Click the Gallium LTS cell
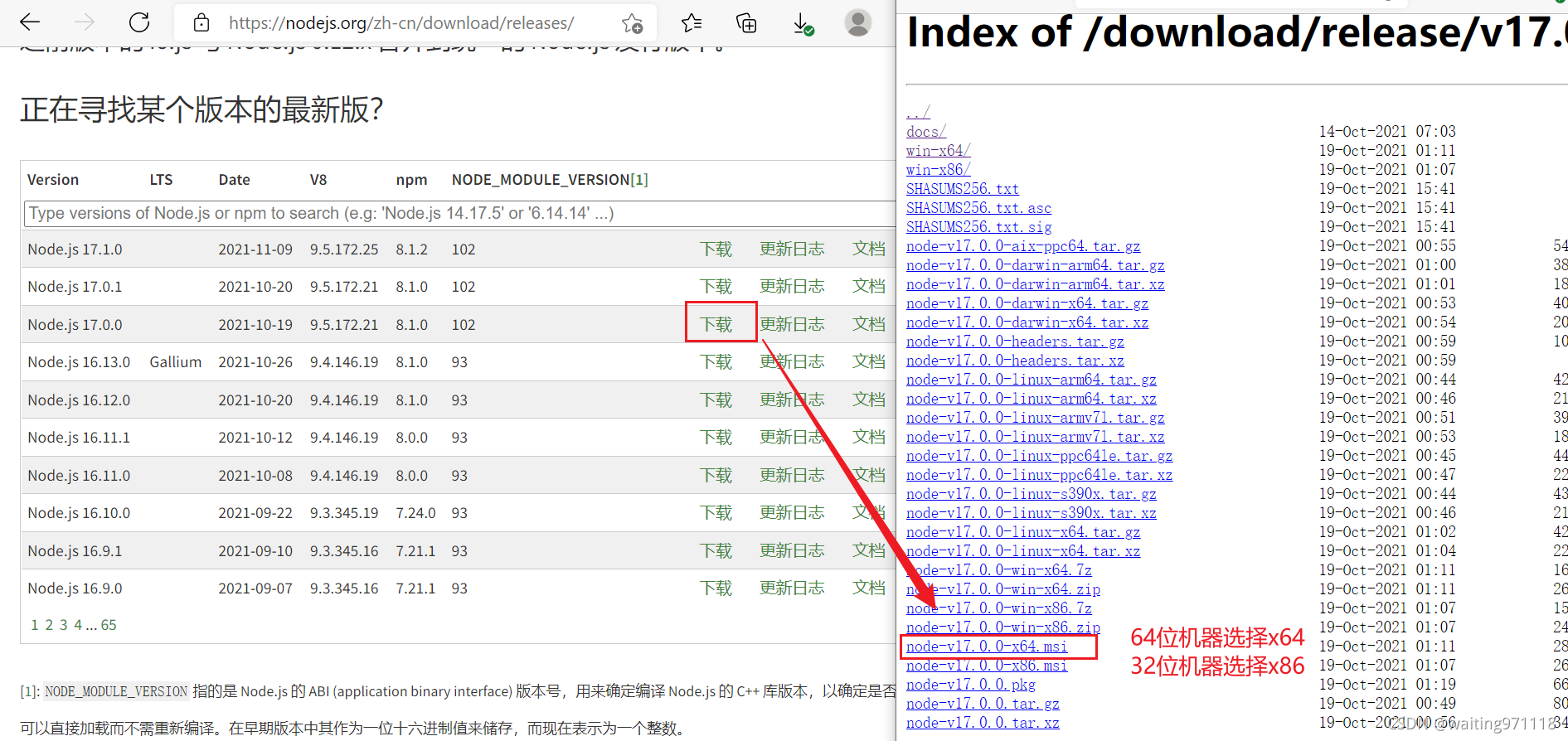Image resolution: width=1568 pixels, height=741 pixels. tap(176, 361)
